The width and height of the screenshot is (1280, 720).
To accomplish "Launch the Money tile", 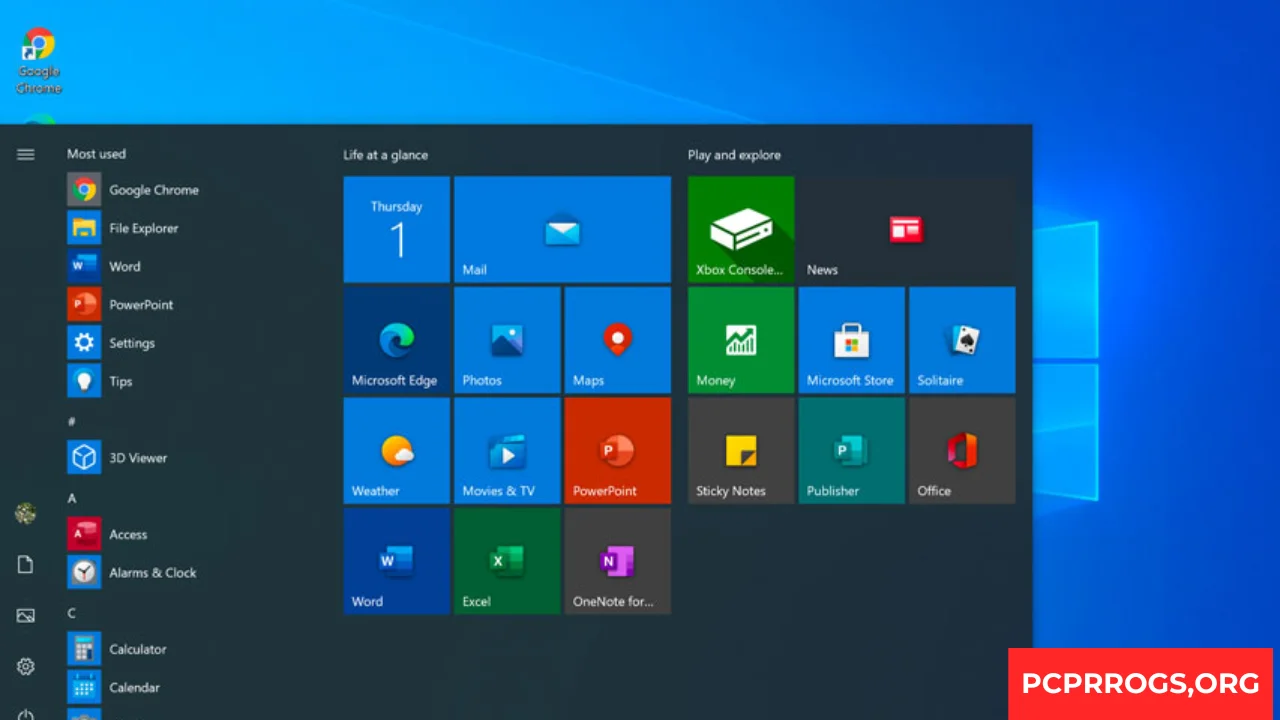I will pyautogui.click(x=741, y=340).
